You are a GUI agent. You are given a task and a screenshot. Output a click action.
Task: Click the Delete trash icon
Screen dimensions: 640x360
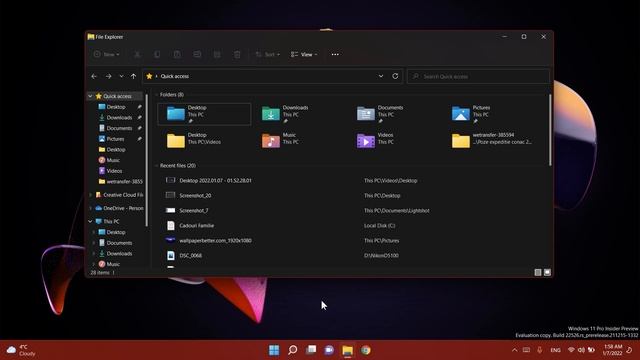pos(237,54)
